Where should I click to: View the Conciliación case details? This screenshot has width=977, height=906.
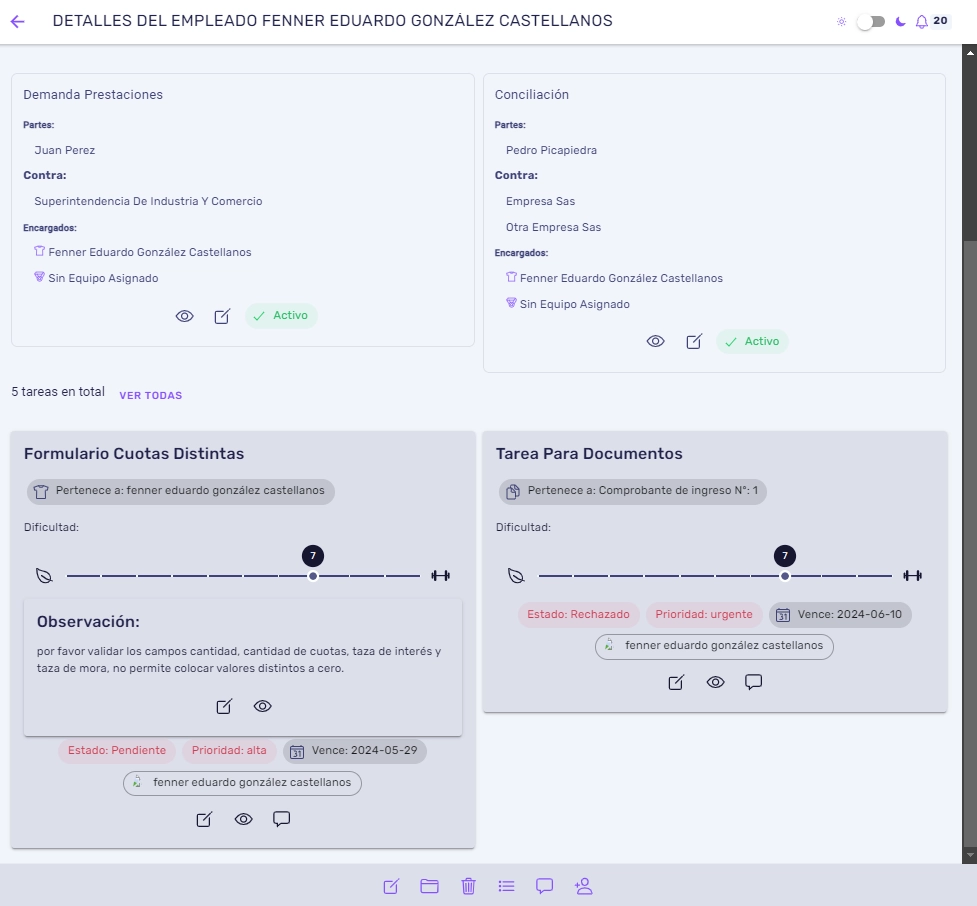[x=655, y=341]
